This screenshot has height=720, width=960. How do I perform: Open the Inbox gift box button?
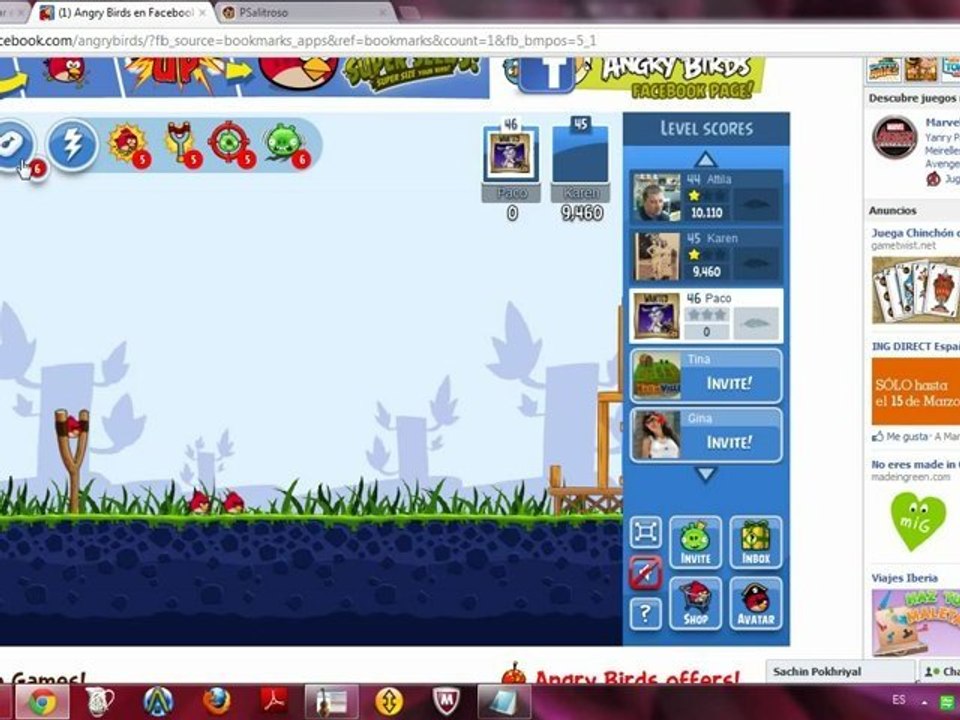[756, 542]
